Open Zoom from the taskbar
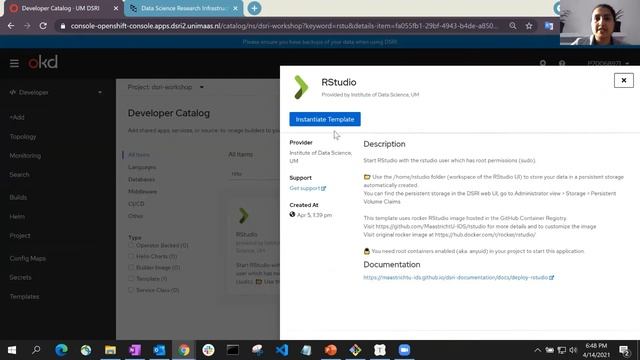 click(x=404, y=350)
